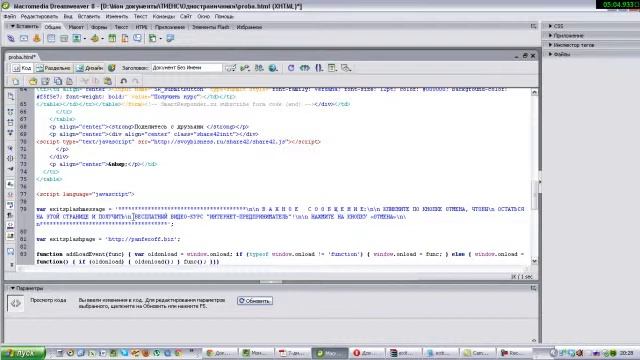Click the Date insert icon

coord(112,38)
